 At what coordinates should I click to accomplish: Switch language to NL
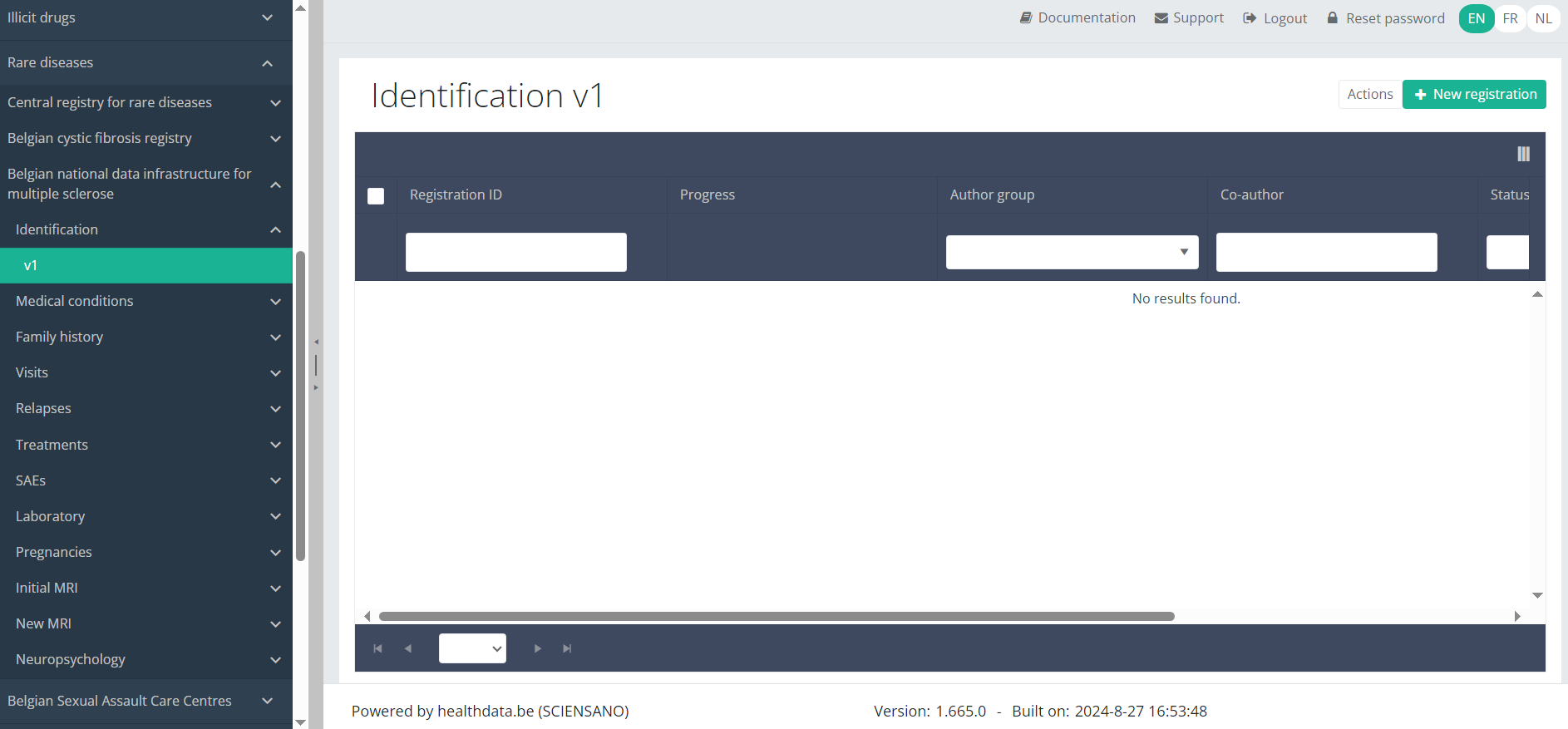tap(1543, 18)
